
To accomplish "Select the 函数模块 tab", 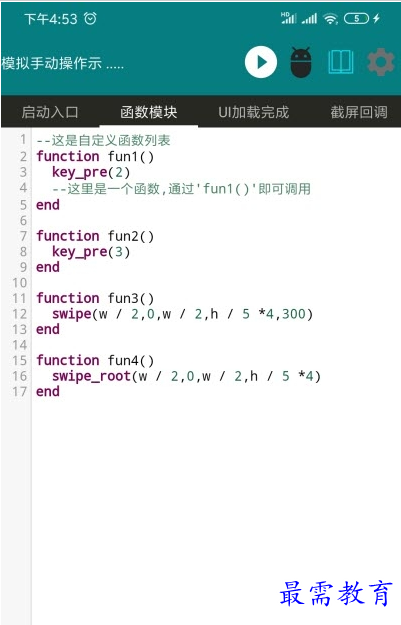I will coord(149,112).
